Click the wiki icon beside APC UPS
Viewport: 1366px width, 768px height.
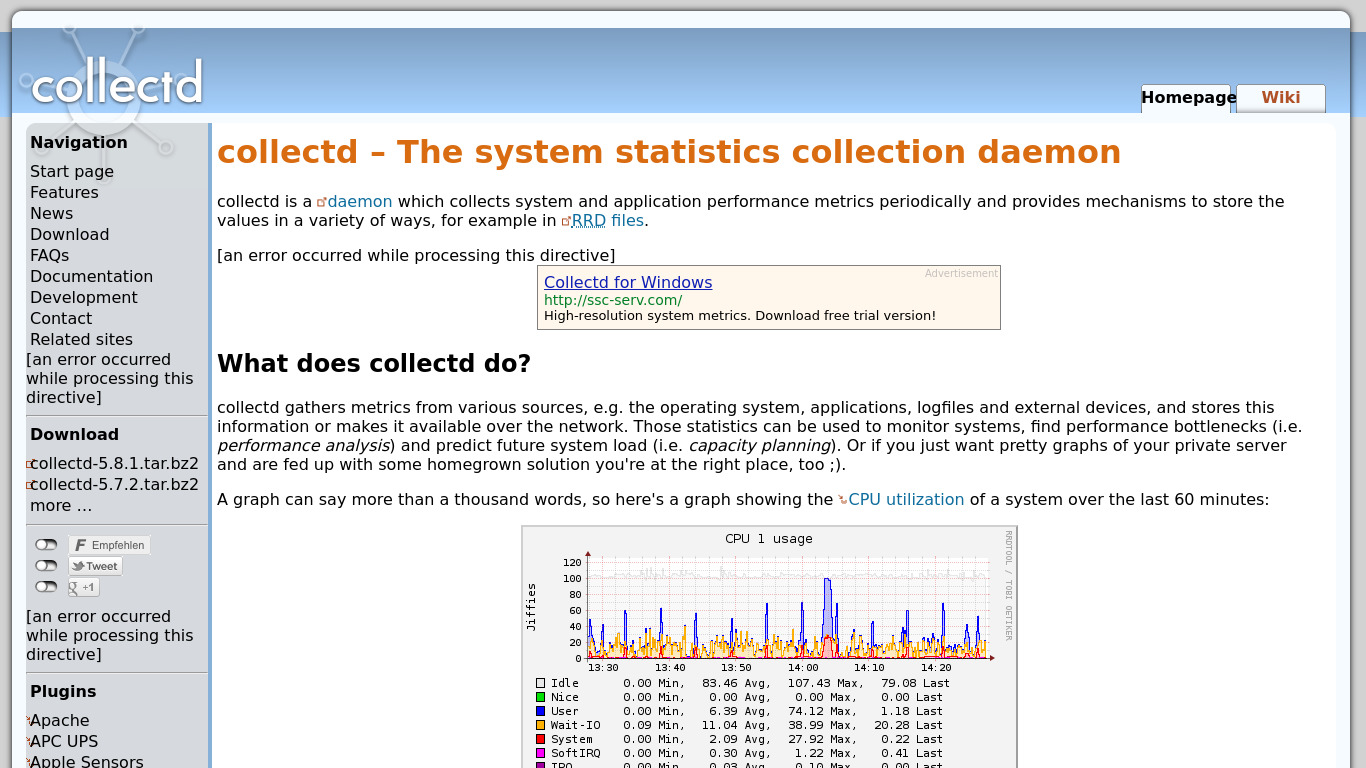point(28,741)
